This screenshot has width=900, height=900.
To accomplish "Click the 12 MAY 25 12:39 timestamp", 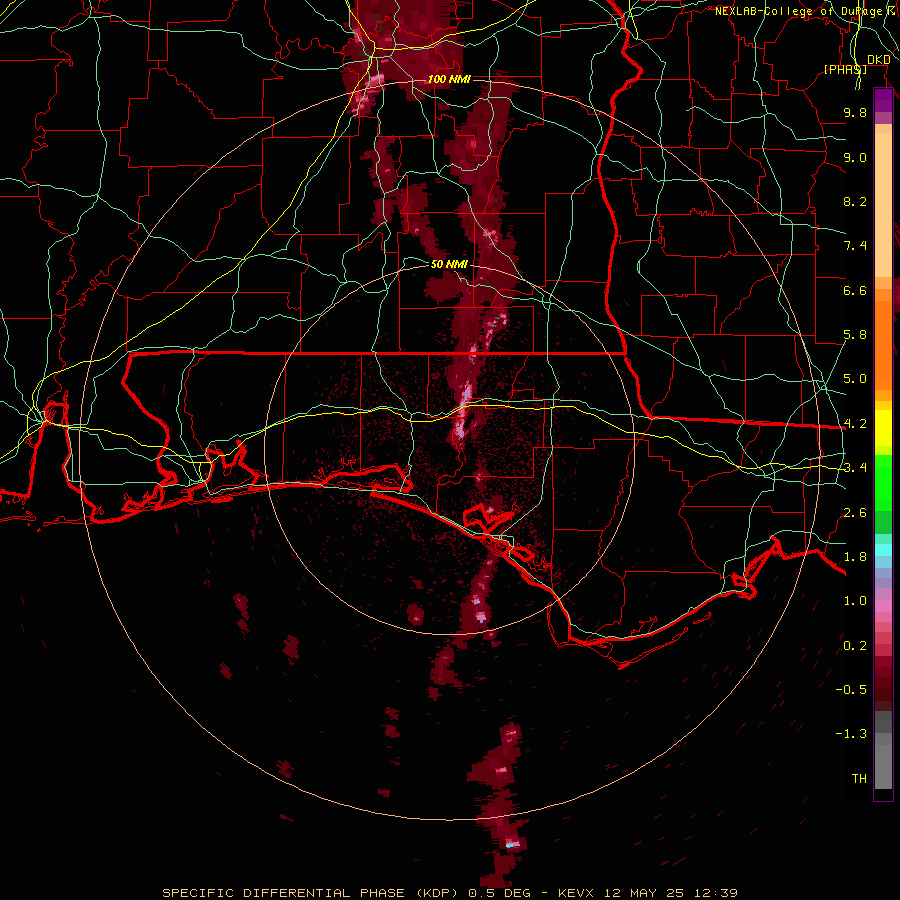I will point(670,893).
